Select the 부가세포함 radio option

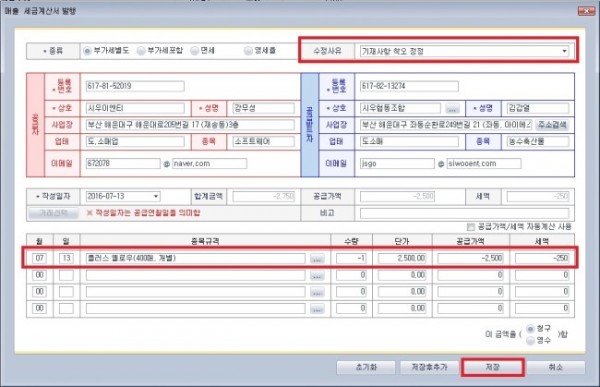[x=141, y=51]
